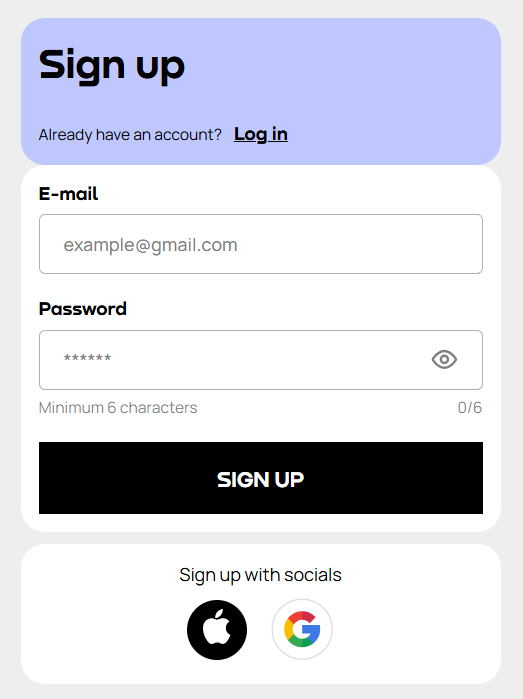Click the white apple logo in black circle
523x699 pixels.
[x=217, y=628]
